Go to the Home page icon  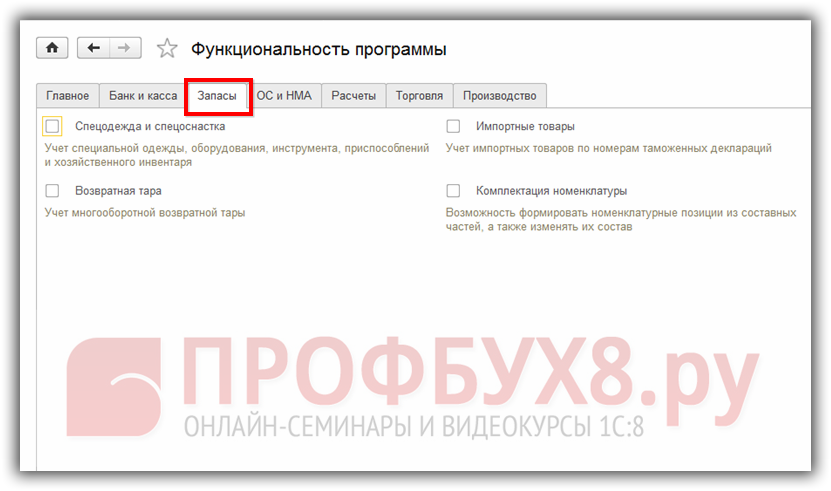tap(52, 48)
